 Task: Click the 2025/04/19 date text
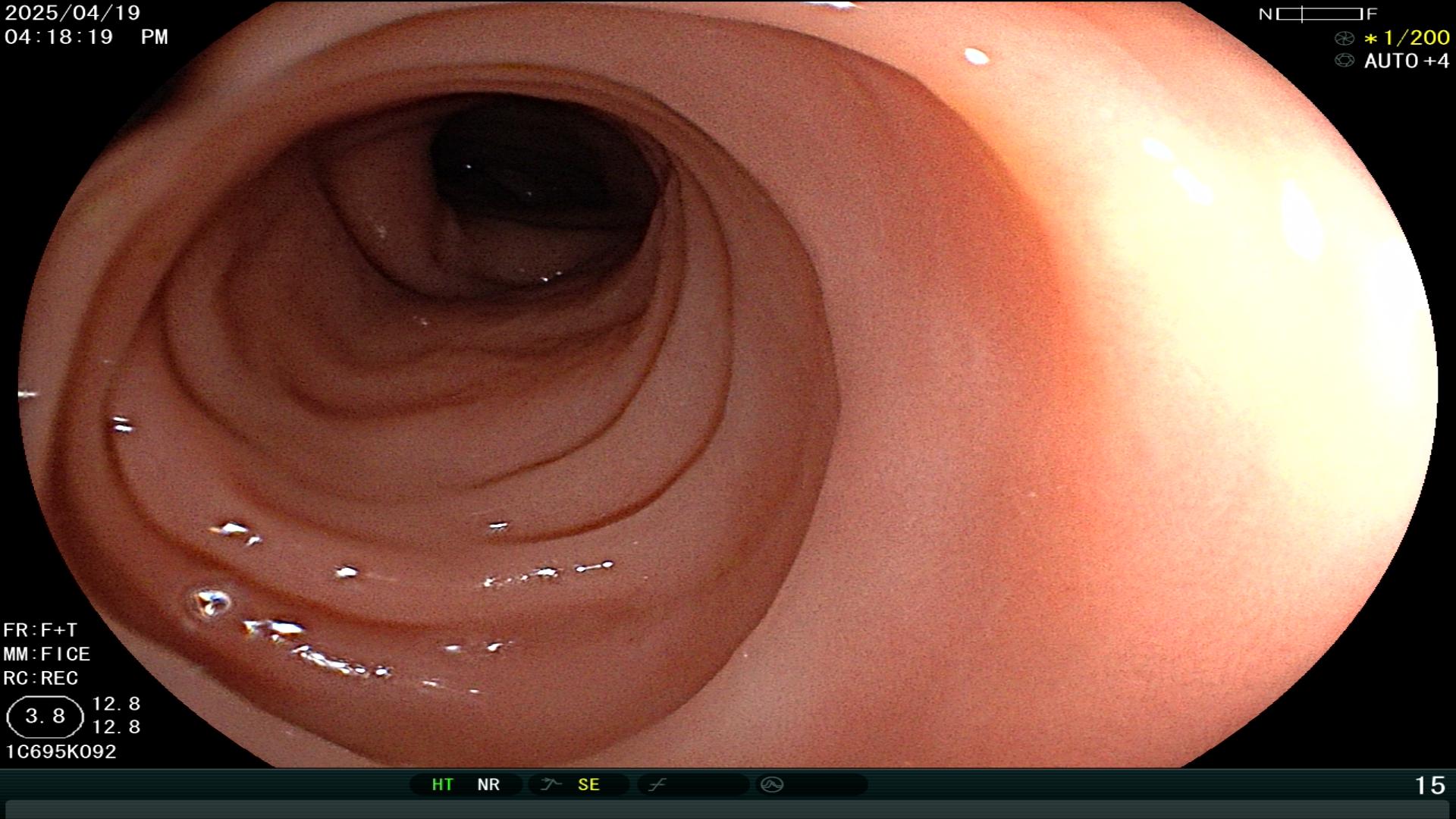pos(73,13)
